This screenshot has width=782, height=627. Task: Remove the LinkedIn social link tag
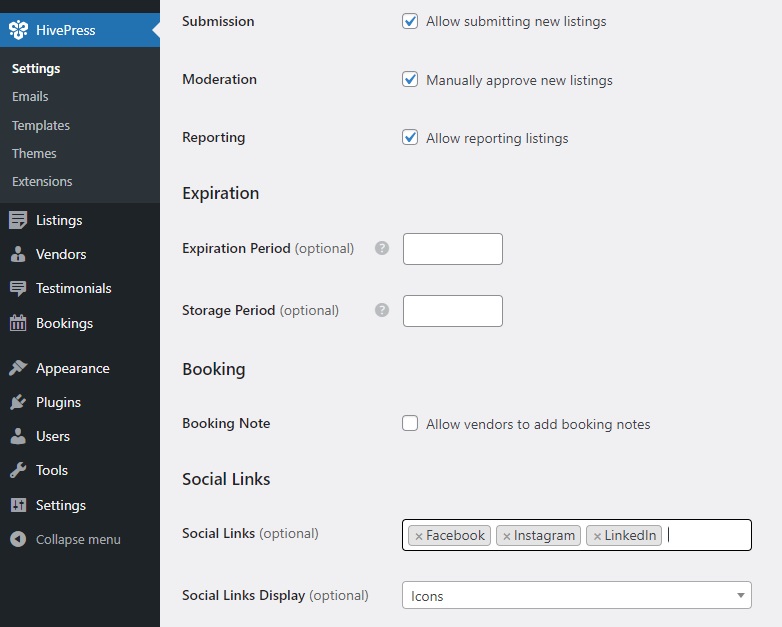click(597, 536)
